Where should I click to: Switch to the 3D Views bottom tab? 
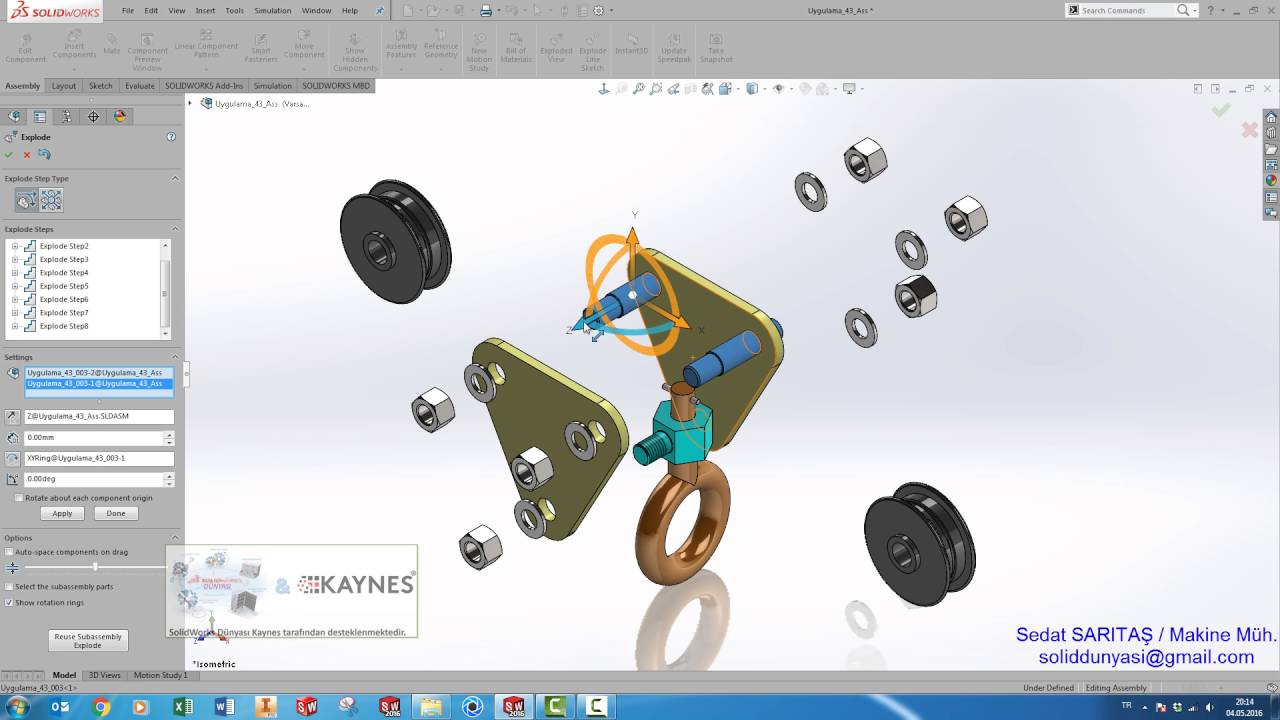pos(105,675)
